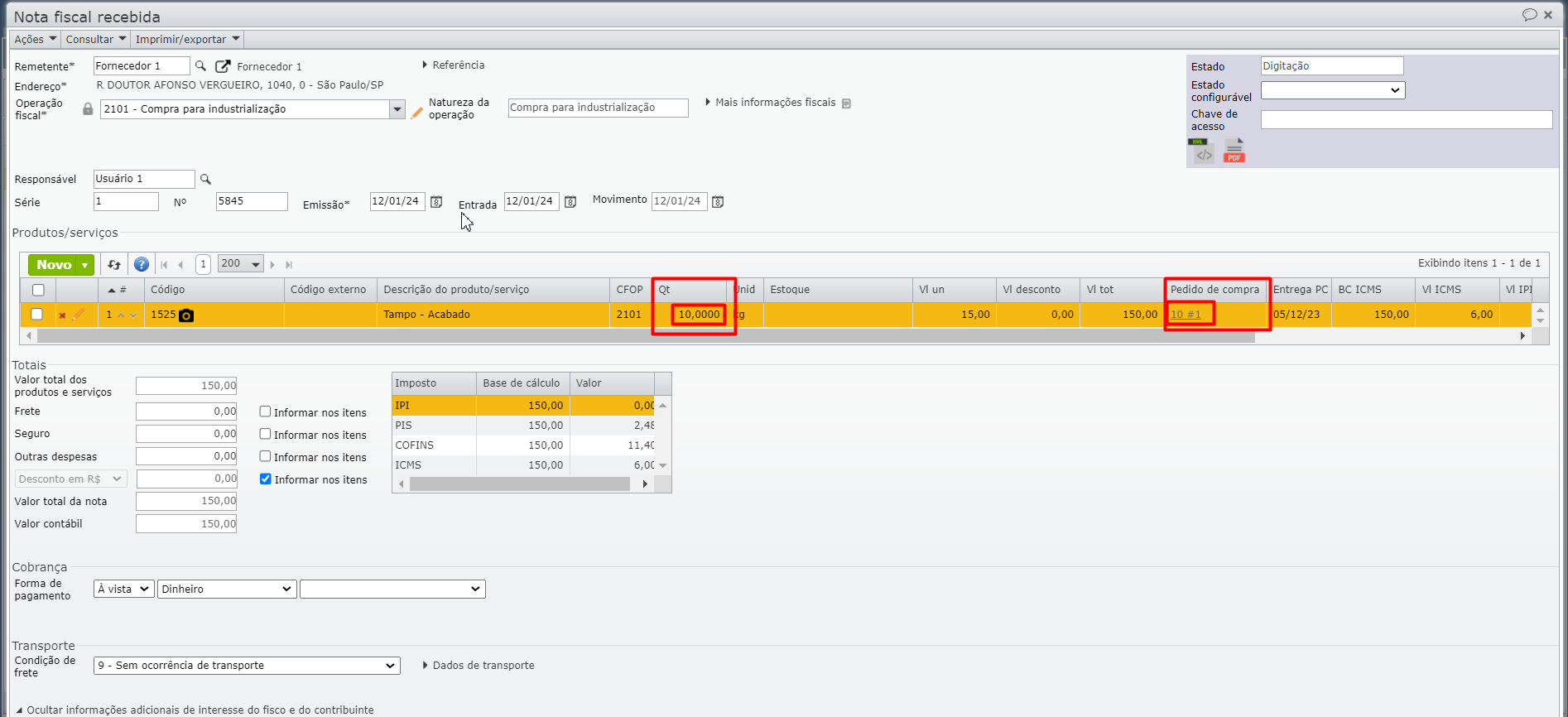Image resolution: width=1568 pixels, height=717 pixels.
Task: Uncheck Informar nos itens for discount
Action: (265, 479)
